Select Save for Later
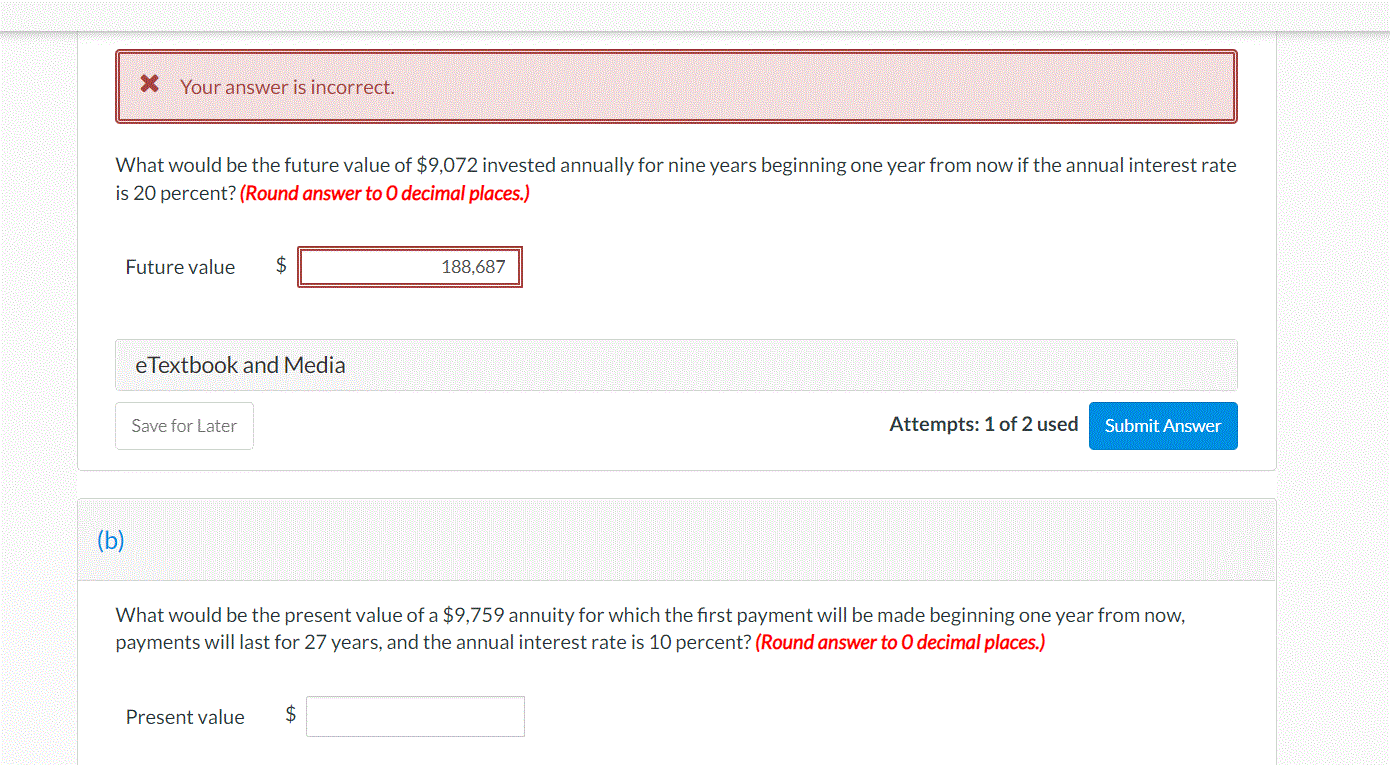Viewport: 1390px width, 765px height. pos(184,425)
